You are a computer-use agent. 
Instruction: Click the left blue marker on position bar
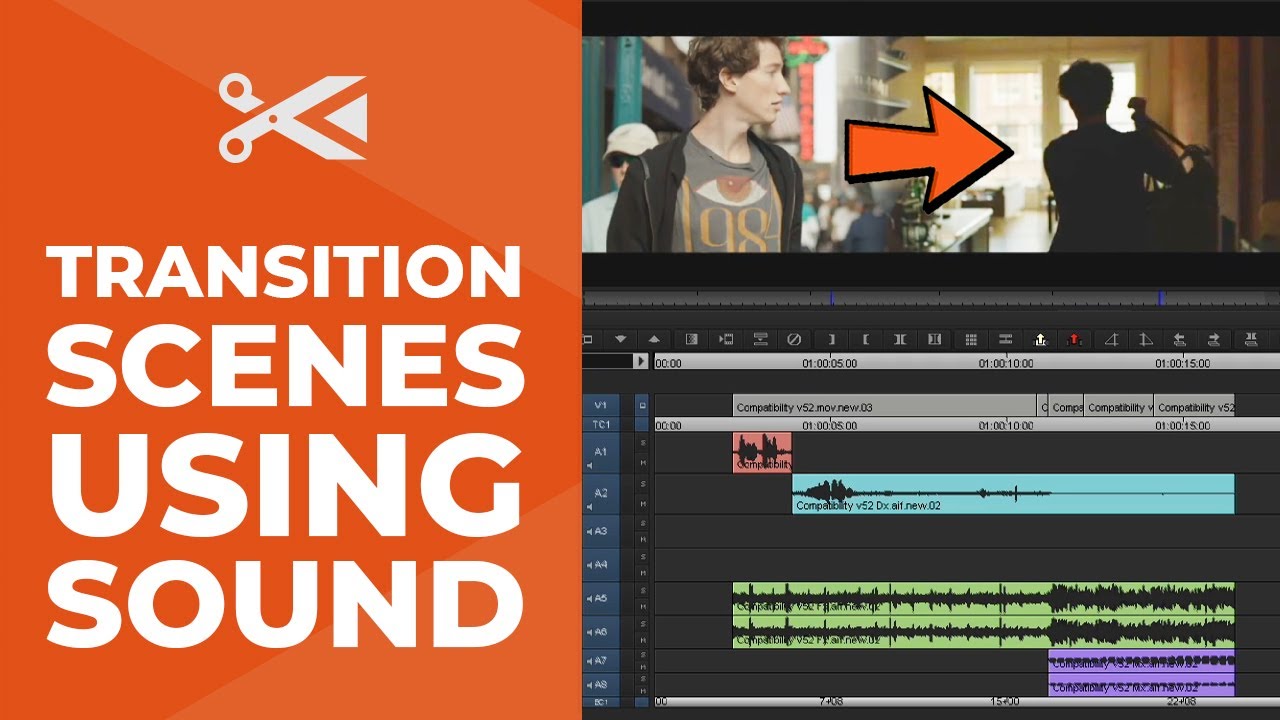pyautogui.click(x=831, y=298)
